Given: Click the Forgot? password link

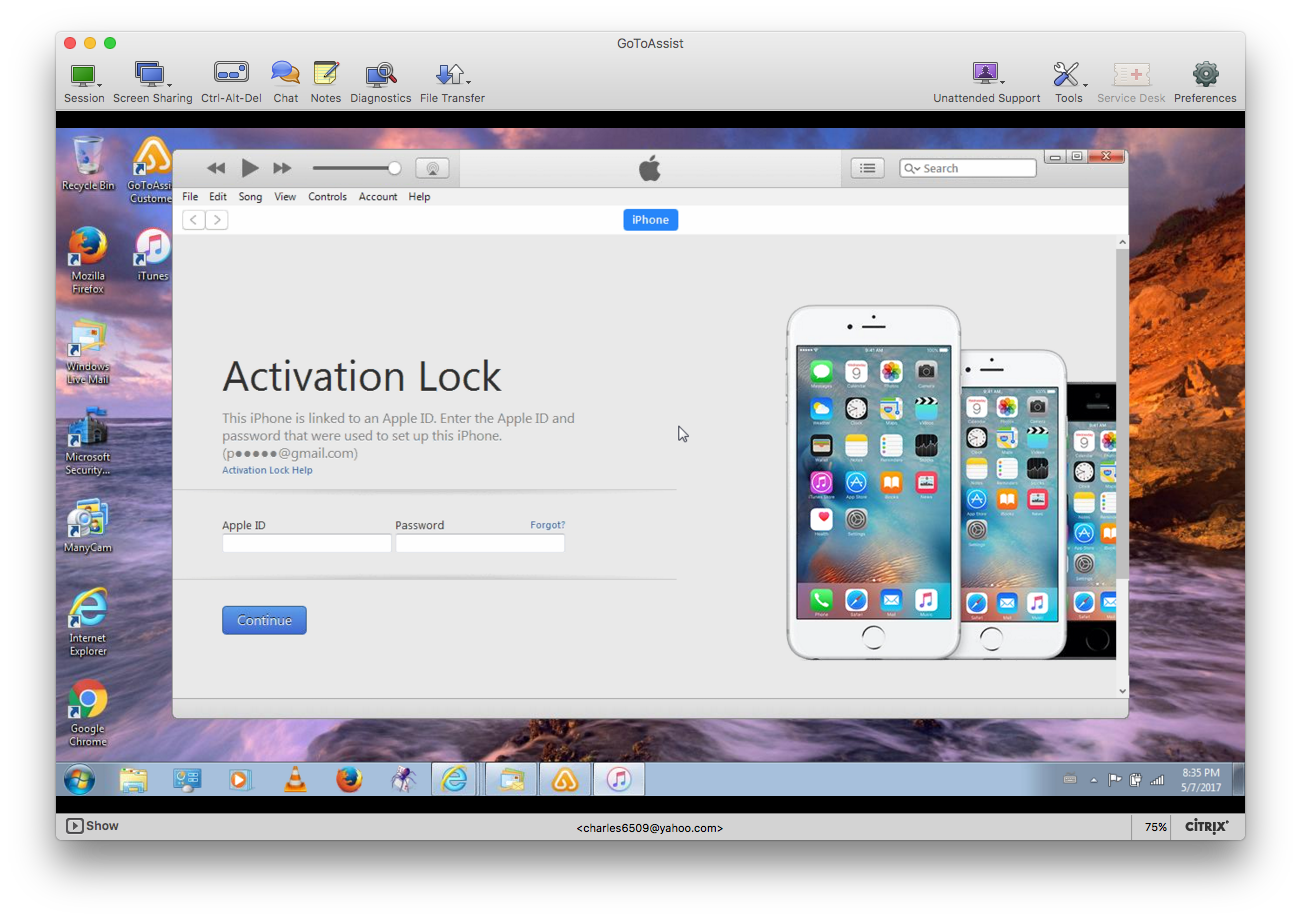Looking at the screenshot, I should point(547,525).
